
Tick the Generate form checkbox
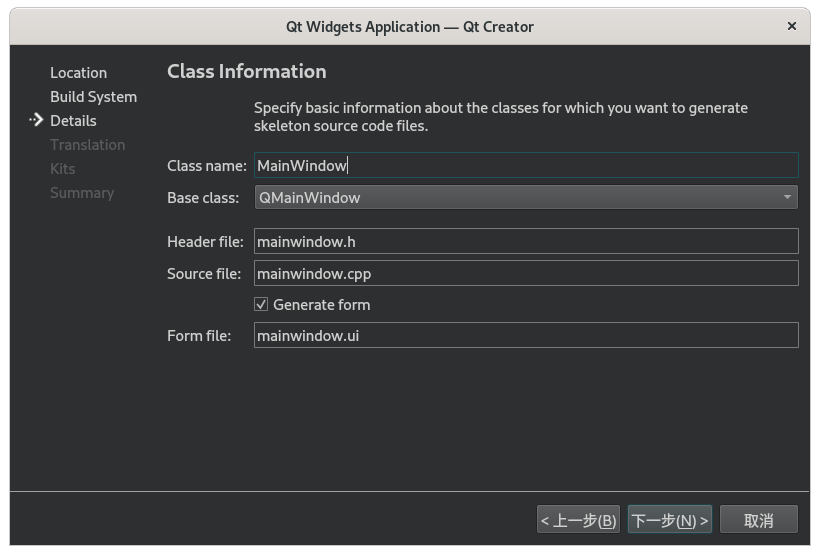(x=261, y=305)
